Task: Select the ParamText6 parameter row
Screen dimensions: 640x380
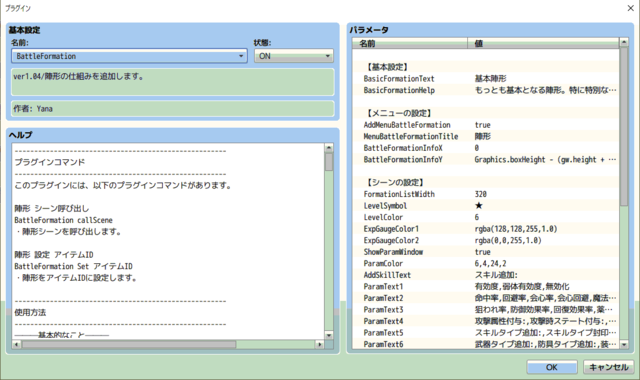Action: point(485,344)
